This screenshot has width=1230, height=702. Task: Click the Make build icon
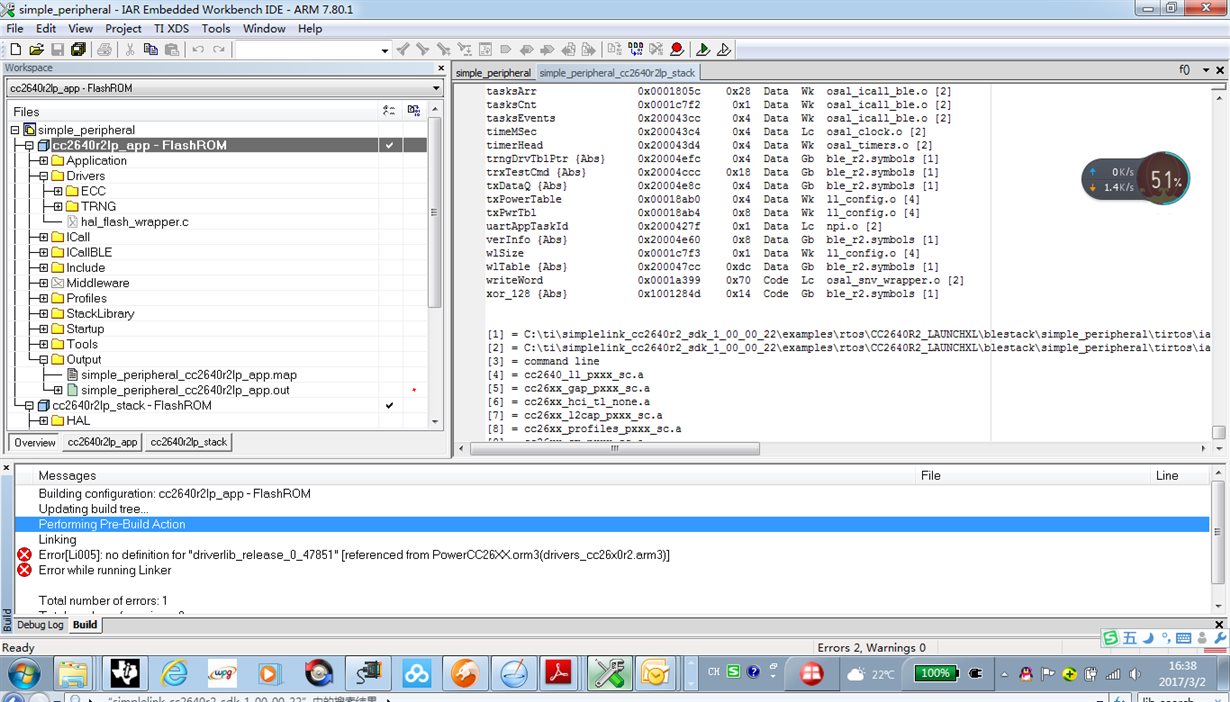635,49
